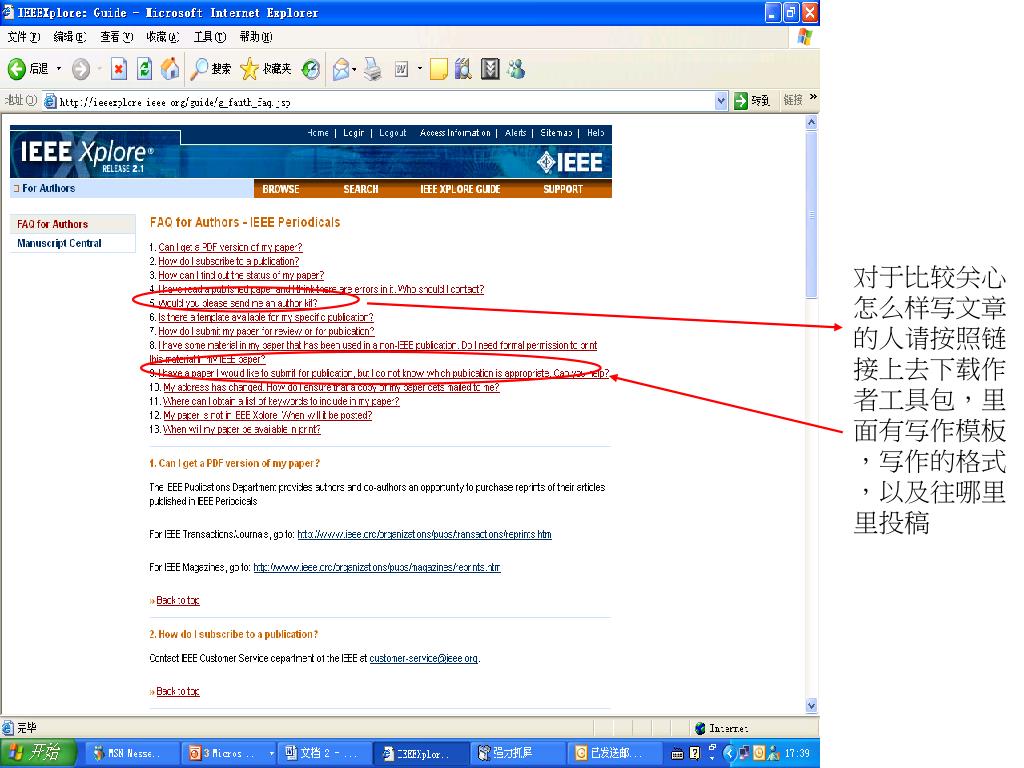
Task: Click the Logout link in banner
Action: 392,133
